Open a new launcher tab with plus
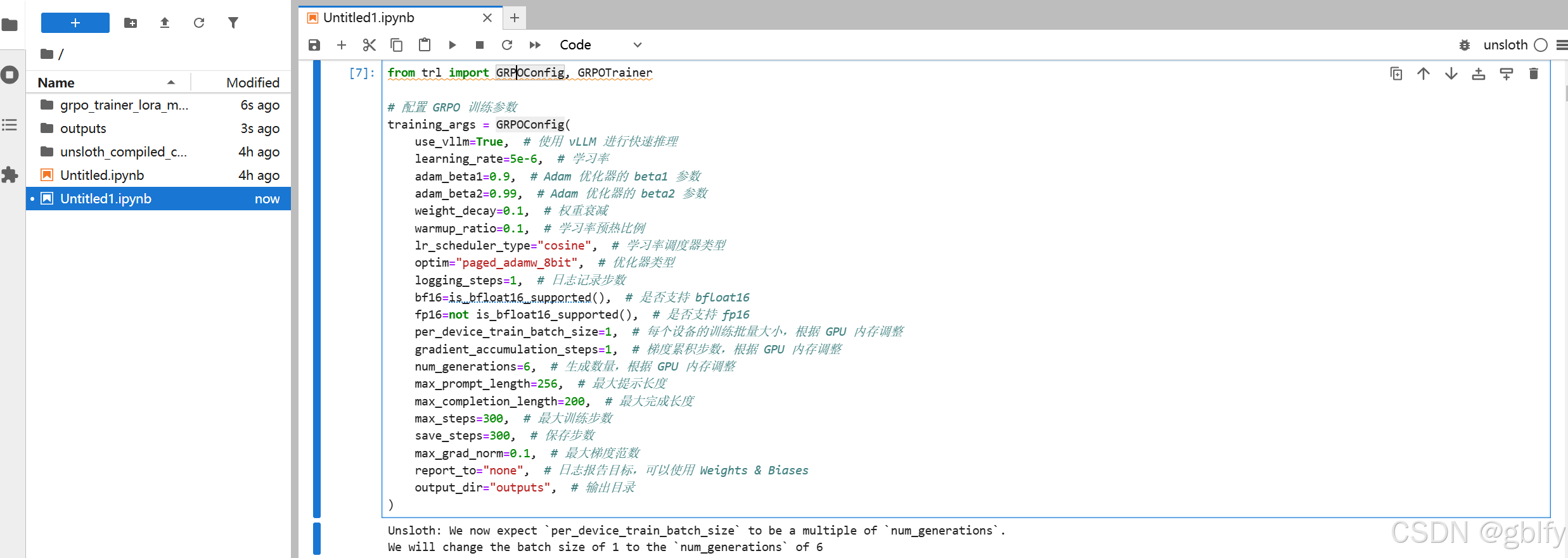Screen dimensions: 1568x558 515,18
